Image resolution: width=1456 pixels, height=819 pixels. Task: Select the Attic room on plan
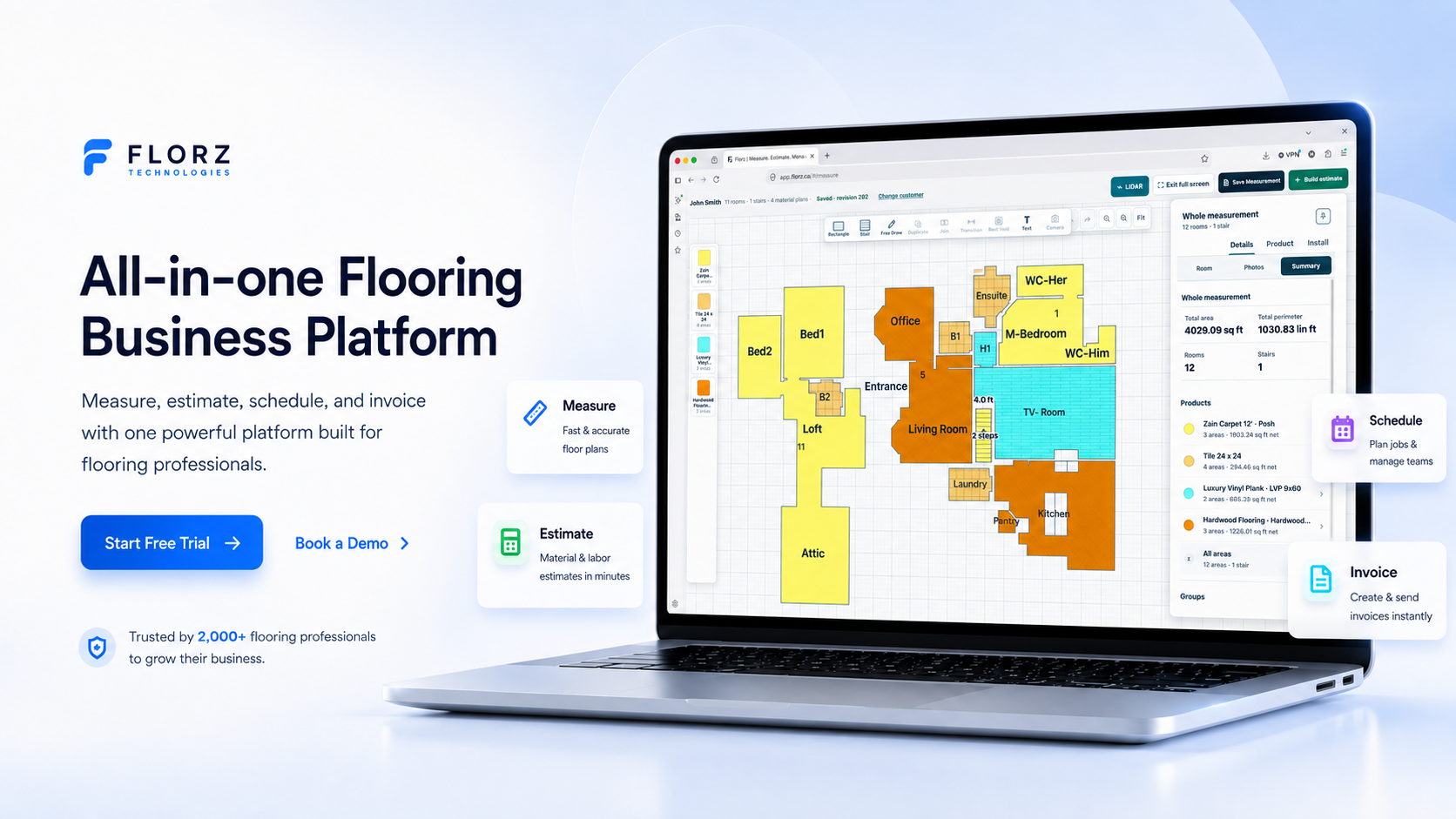(x=813, y=554)
